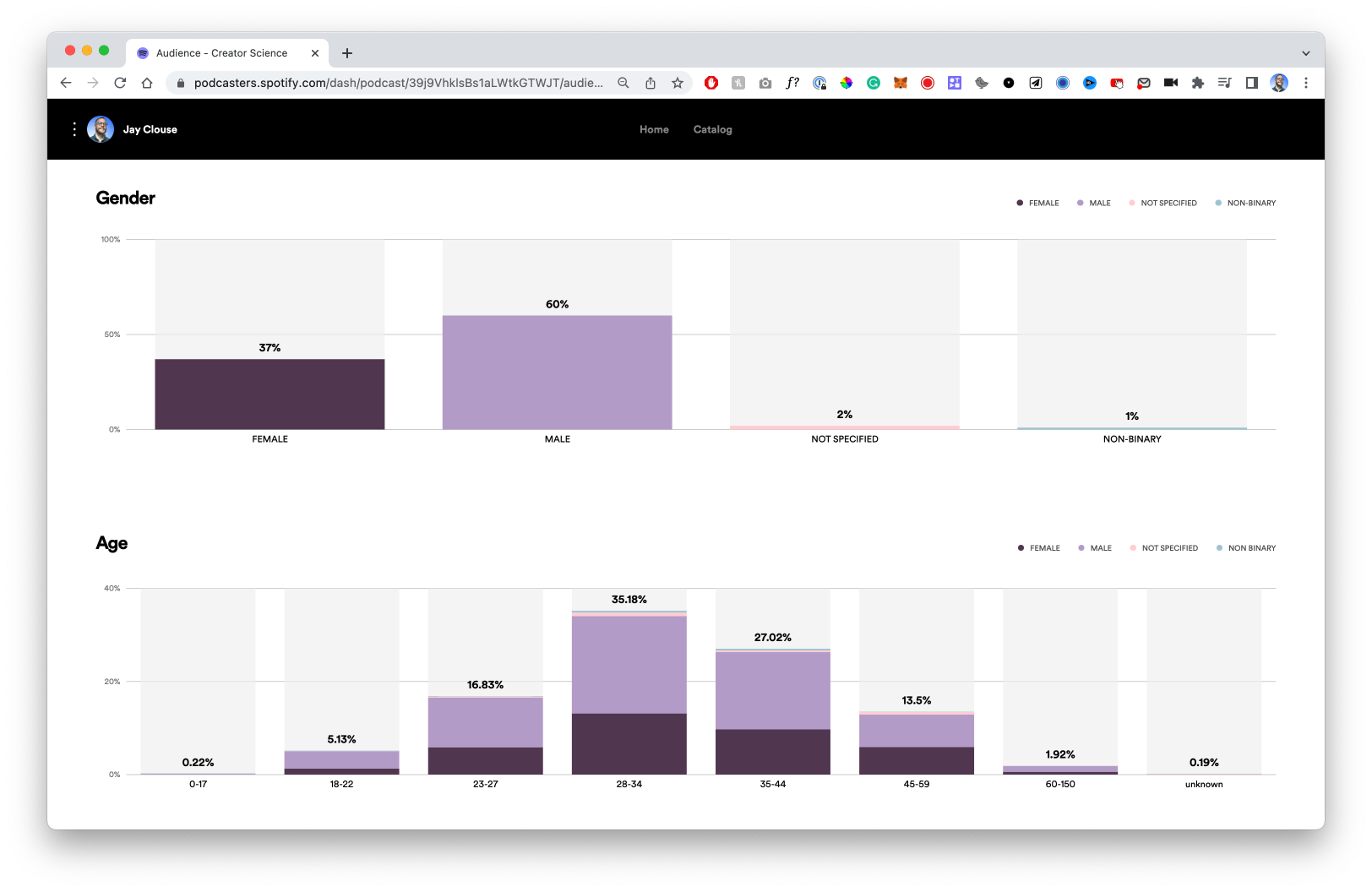Open the color wheel extension

(x=847, y=83)
